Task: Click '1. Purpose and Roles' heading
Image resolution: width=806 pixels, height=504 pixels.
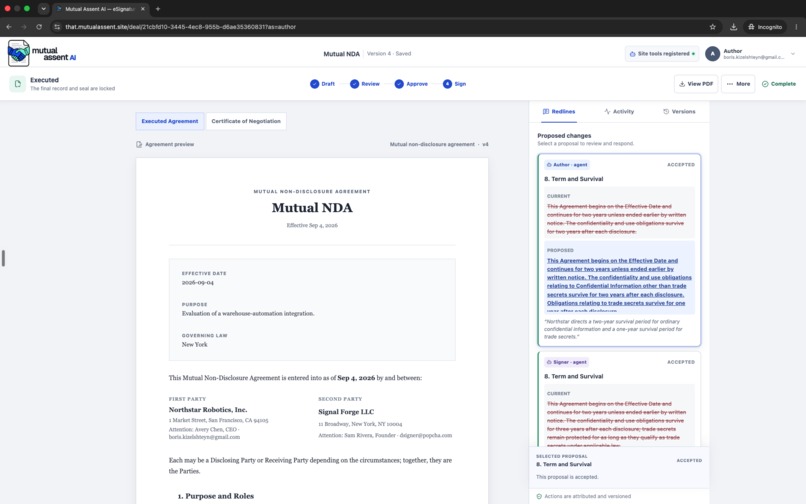Action: click(x=215, y=496)
